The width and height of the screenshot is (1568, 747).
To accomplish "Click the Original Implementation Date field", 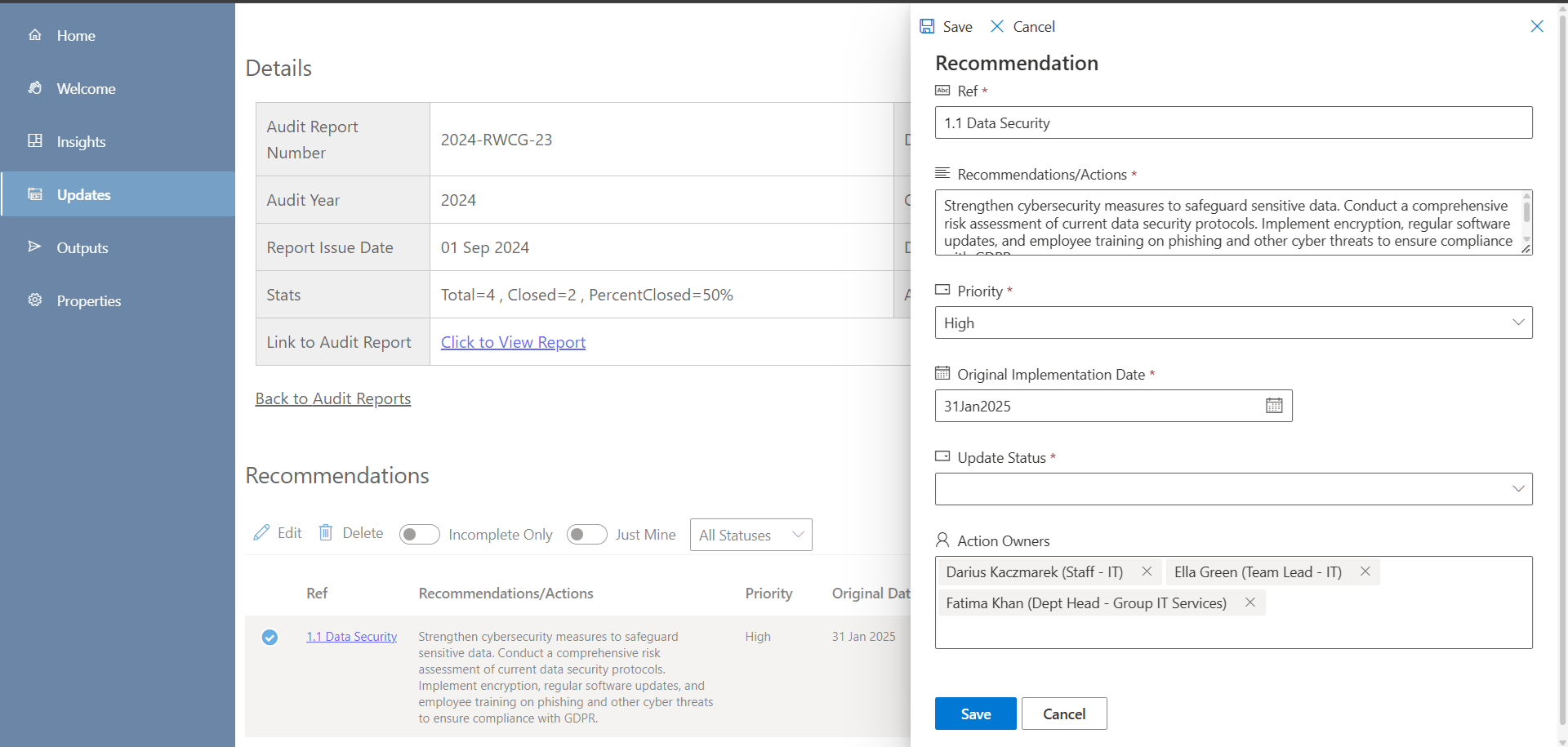I will click(1113, 406).
